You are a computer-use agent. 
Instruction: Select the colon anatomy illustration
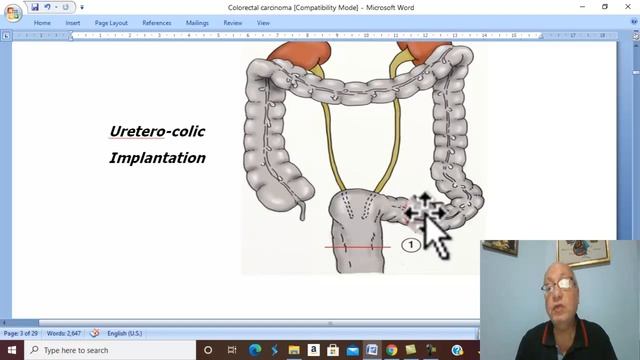click(363, 158)
